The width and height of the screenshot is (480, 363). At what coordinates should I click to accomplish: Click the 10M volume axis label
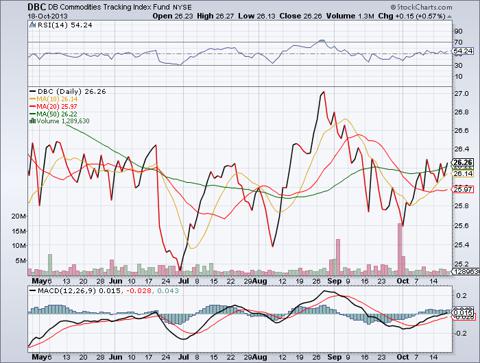[19, 246]
